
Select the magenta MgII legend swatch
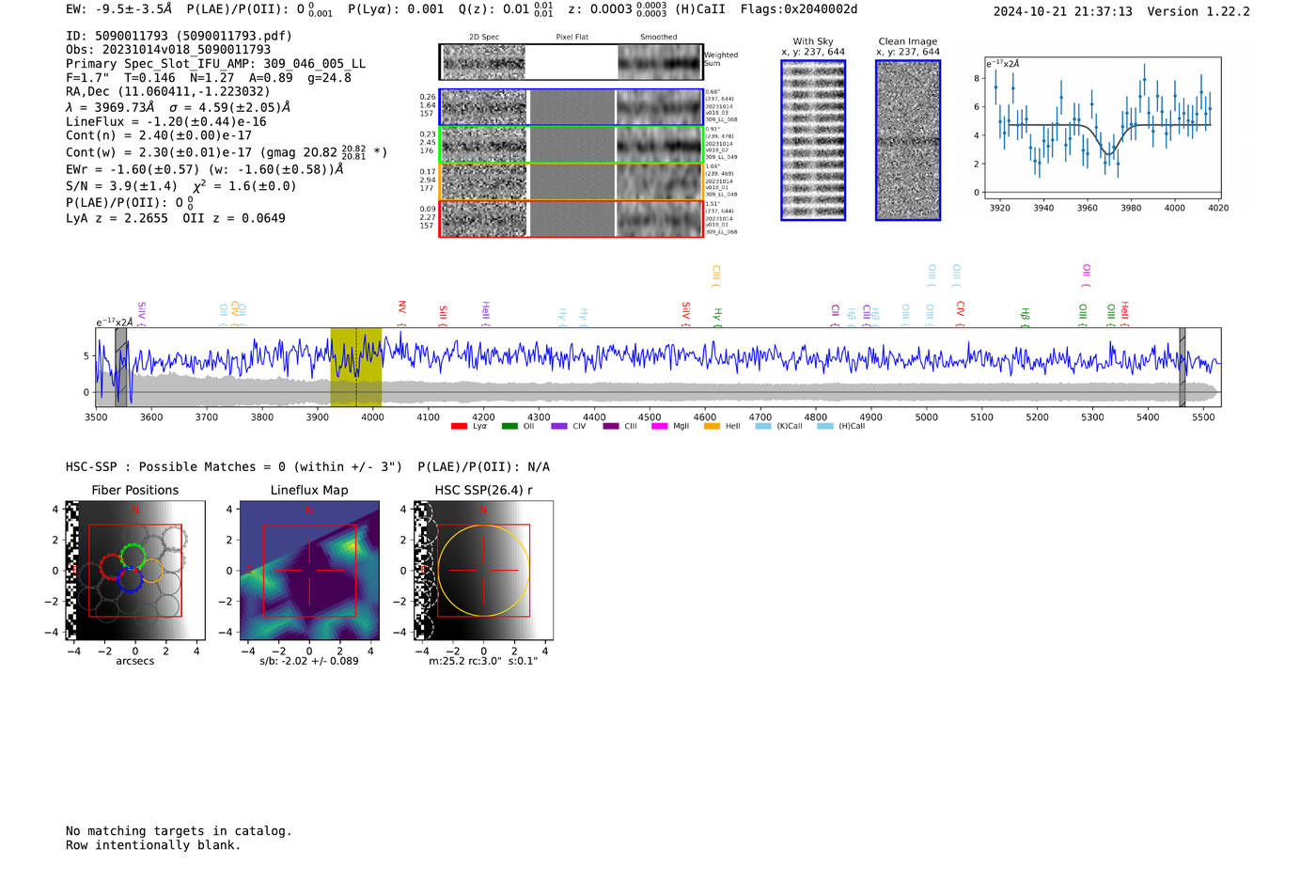[659, 427]
